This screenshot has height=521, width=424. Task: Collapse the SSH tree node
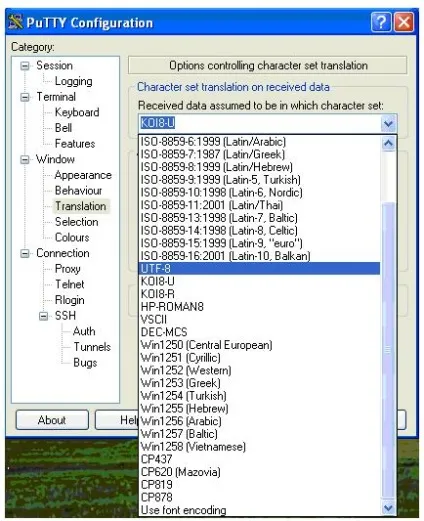click(x=44, y=316)
